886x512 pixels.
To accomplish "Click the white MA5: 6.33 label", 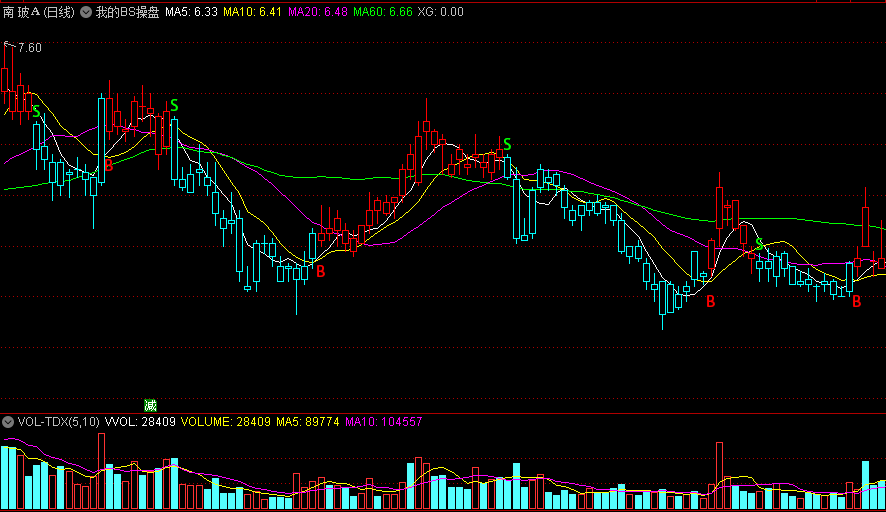I will tap(191, 12).
